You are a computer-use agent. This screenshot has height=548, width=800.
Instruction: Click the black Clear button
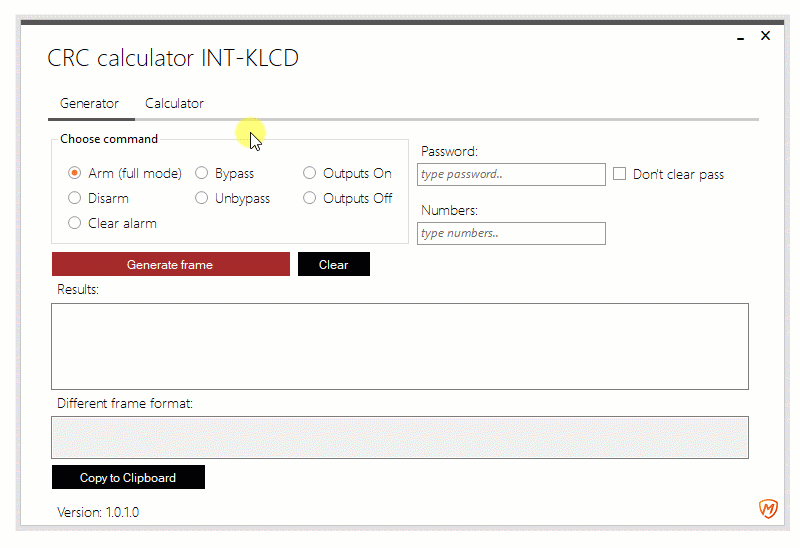(x=334, y=265)
